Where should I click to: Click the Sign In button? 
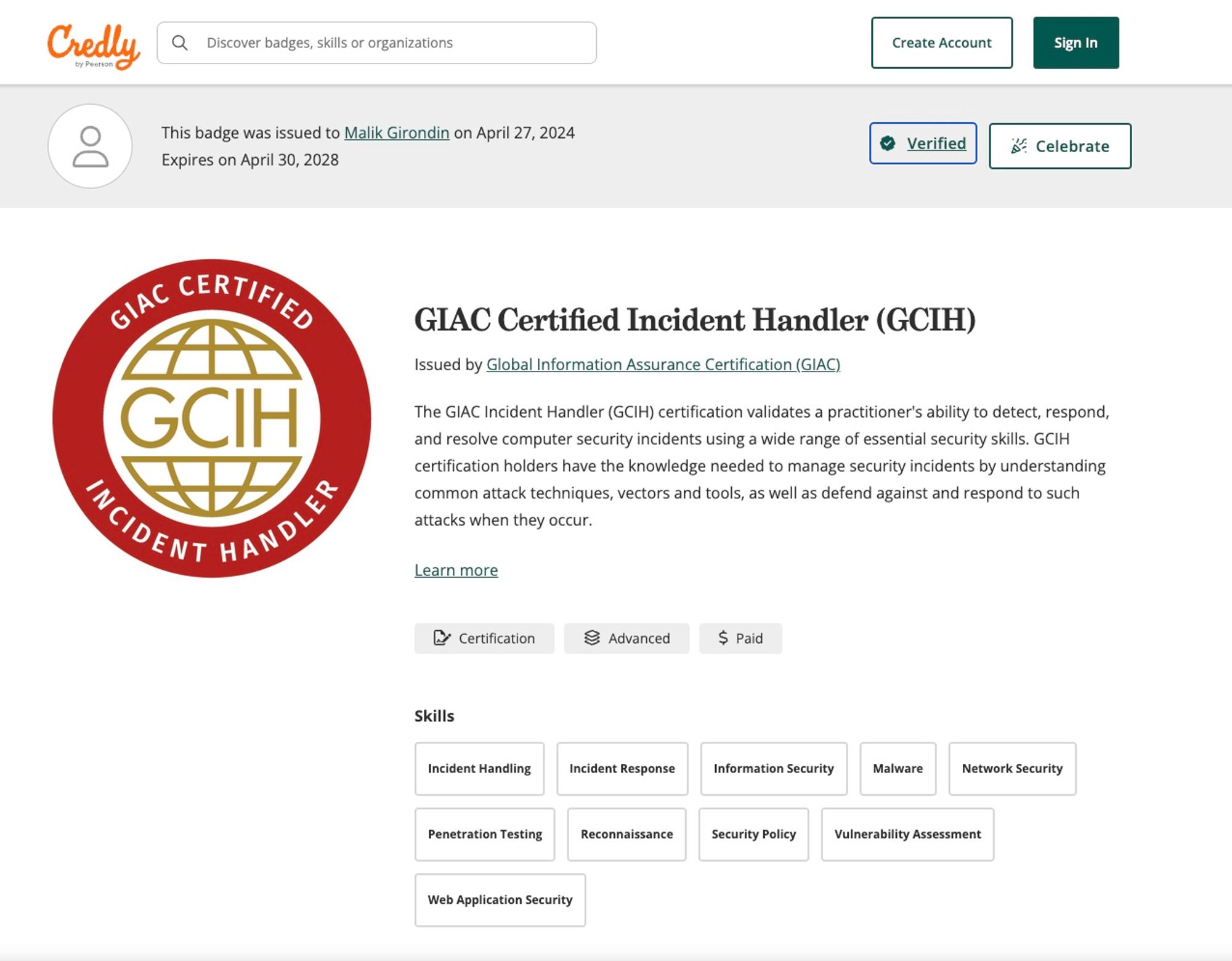(1076, 43)
